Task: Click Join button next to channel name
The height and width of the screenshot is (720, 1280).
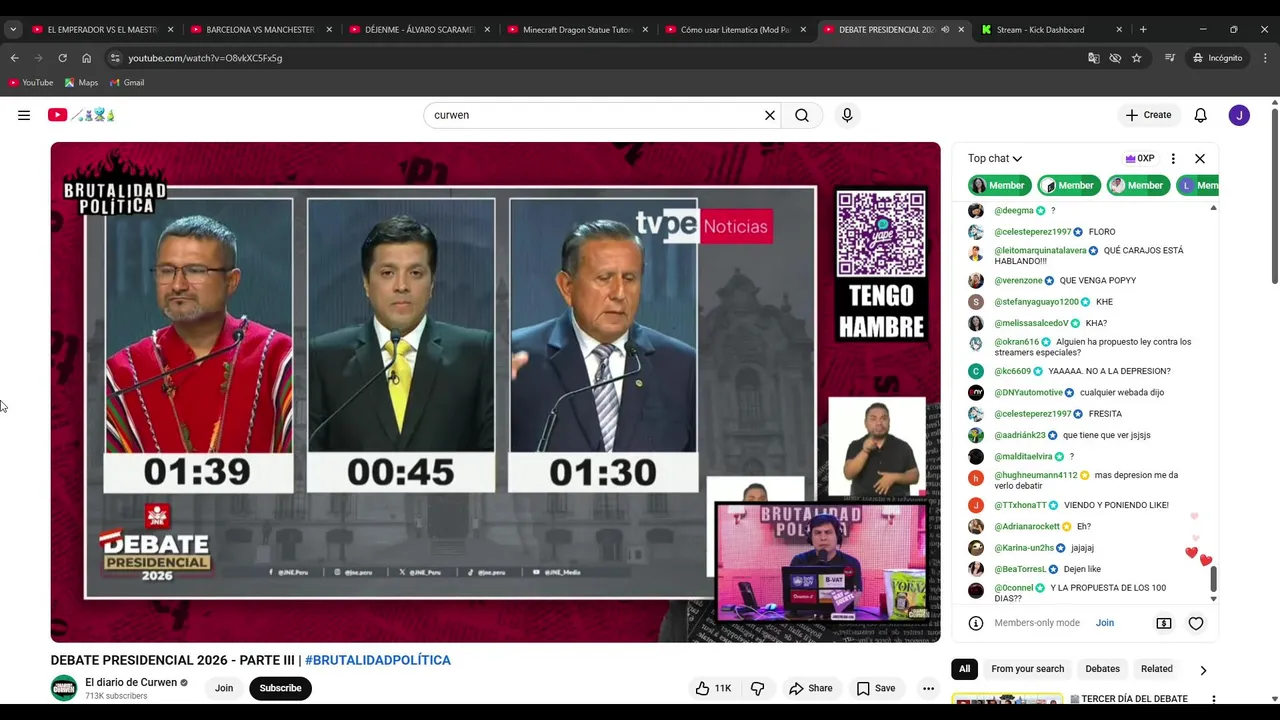Action: click(x=224, y=688)
